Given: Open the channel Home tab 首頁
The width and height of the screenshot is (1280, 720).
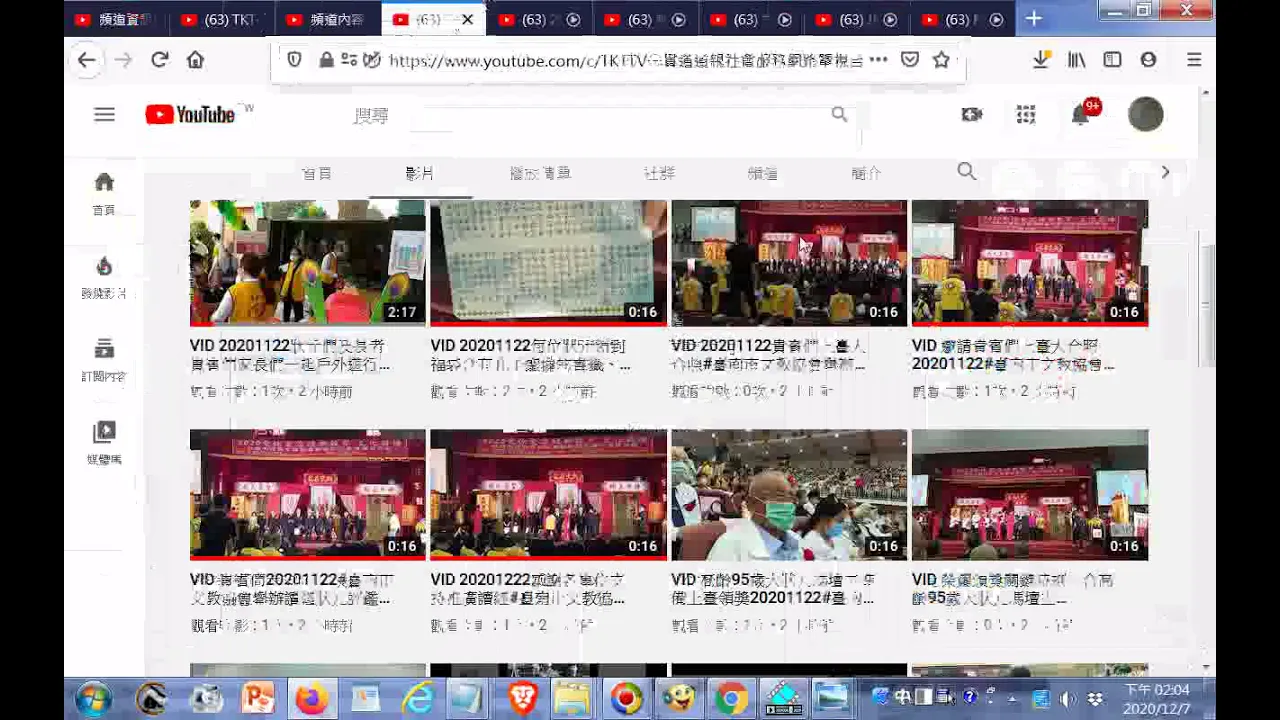Looking at the screenshot, I should point(317,173).
